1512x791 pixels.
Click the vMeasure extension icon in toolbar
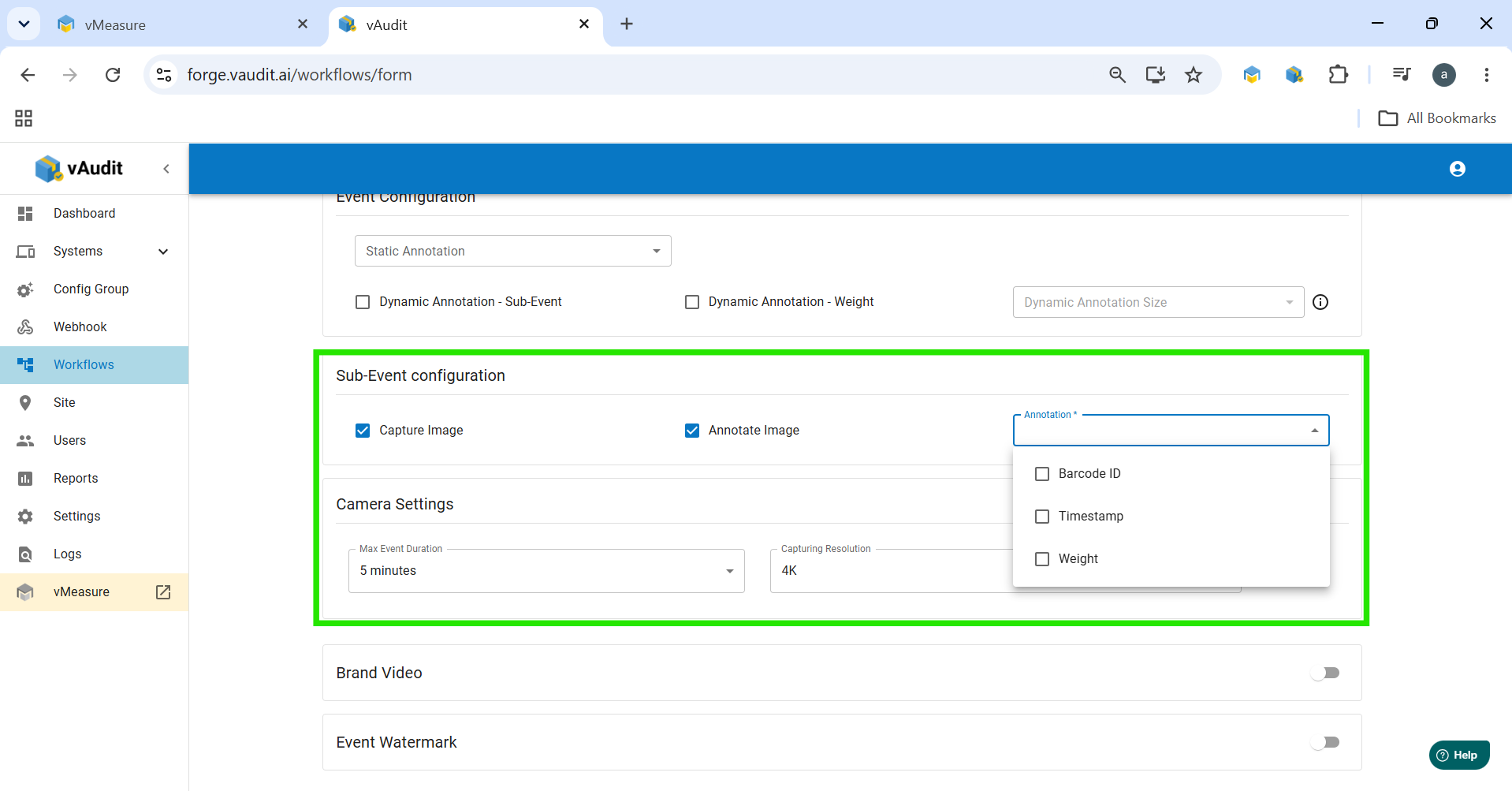coord(1252,75)
